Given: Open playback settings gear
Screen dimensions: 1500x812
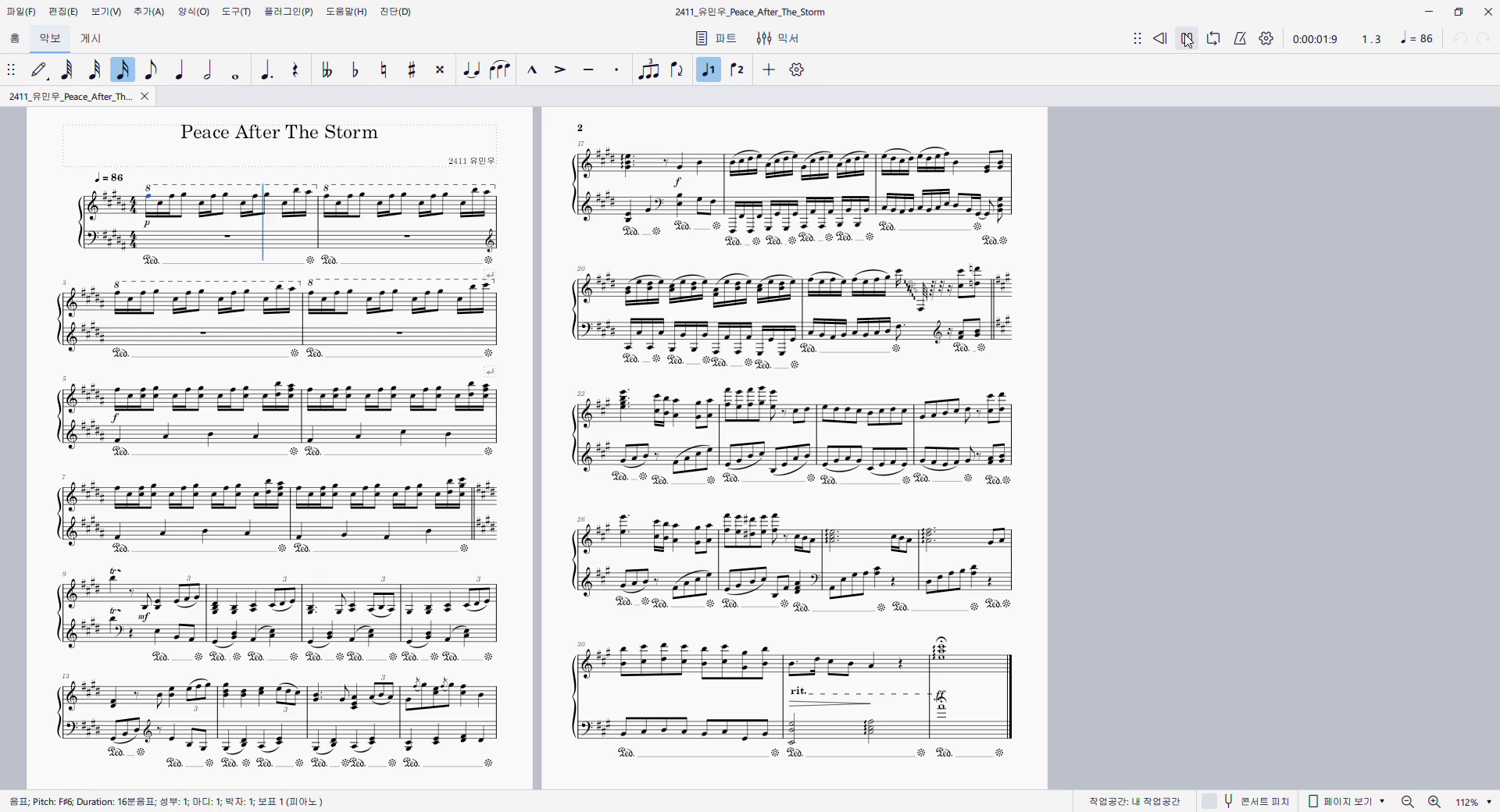Looking at the screenshot, I should tap(1266, 38).
